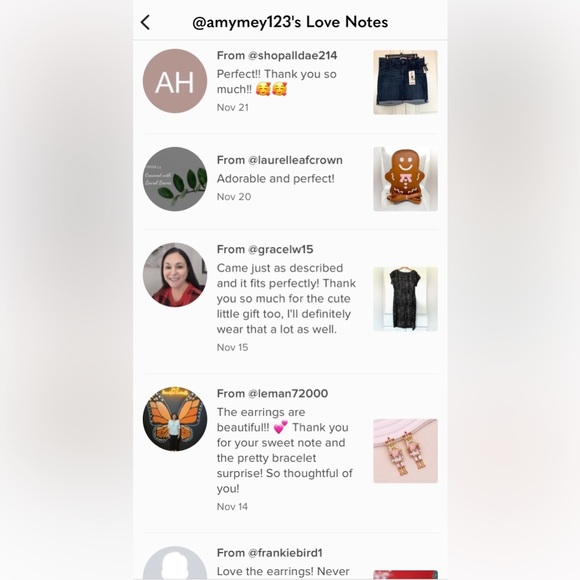
Task: Open the @laurelleafcrown username link
Action: 295,160
